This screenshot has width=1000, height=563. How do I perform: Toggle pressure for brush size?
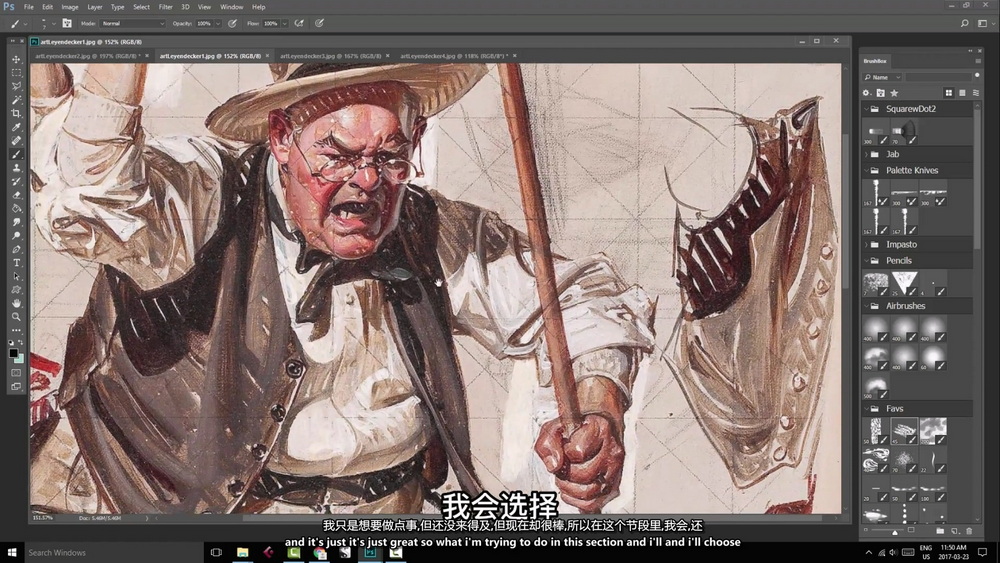tap(319, 24)
